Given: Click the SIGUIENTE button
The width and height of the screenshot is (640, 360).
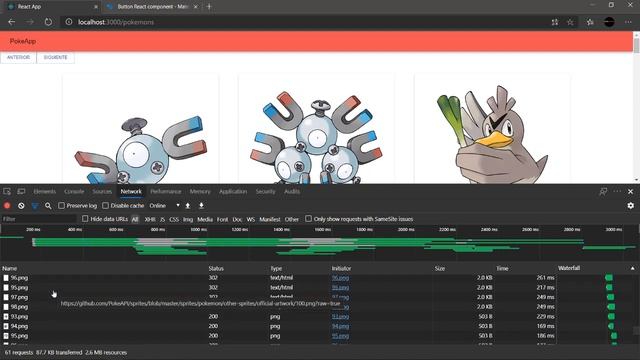Looking at the screenshot, I should (x=56, y=58).
